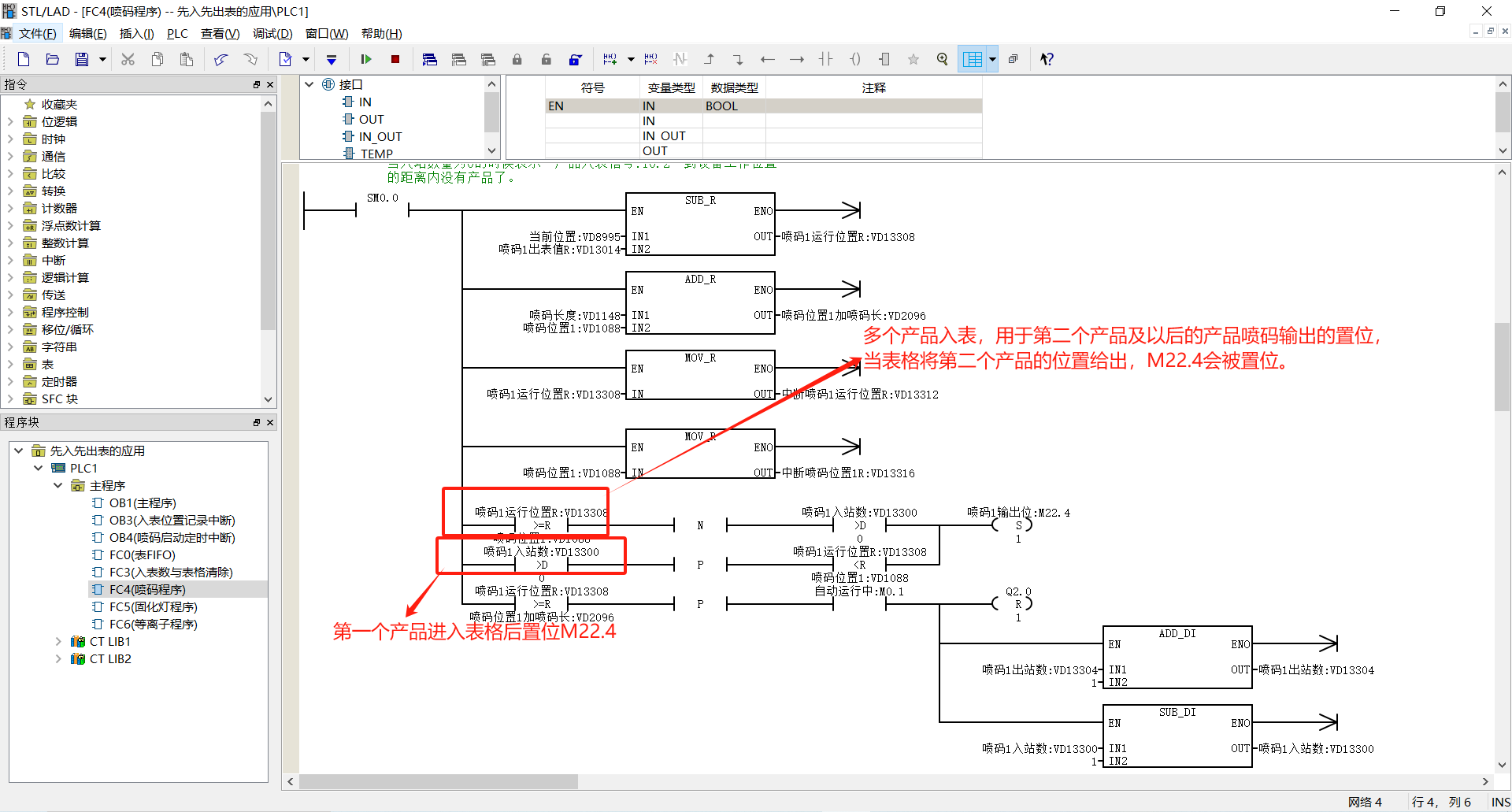Expand the 计数器 instruction folder
Viewport: 1512px width, 812px height.
[10, 208]
